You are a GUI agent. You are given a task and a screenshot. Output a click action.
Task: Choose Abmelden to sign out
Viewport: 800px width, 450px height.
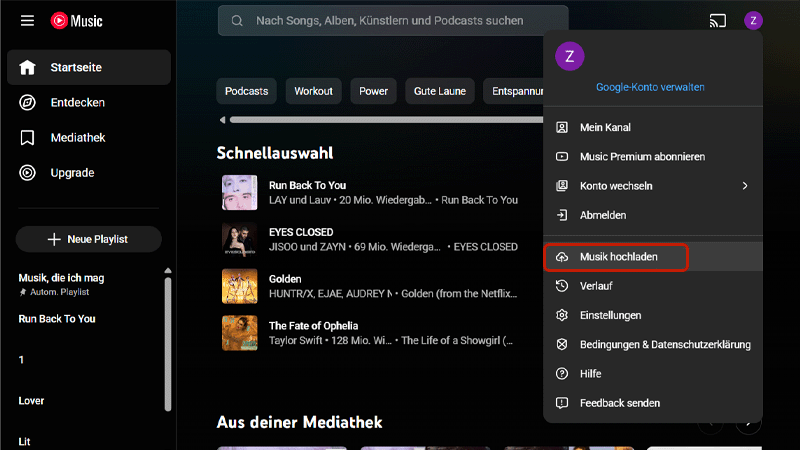(x=653, y=215)
